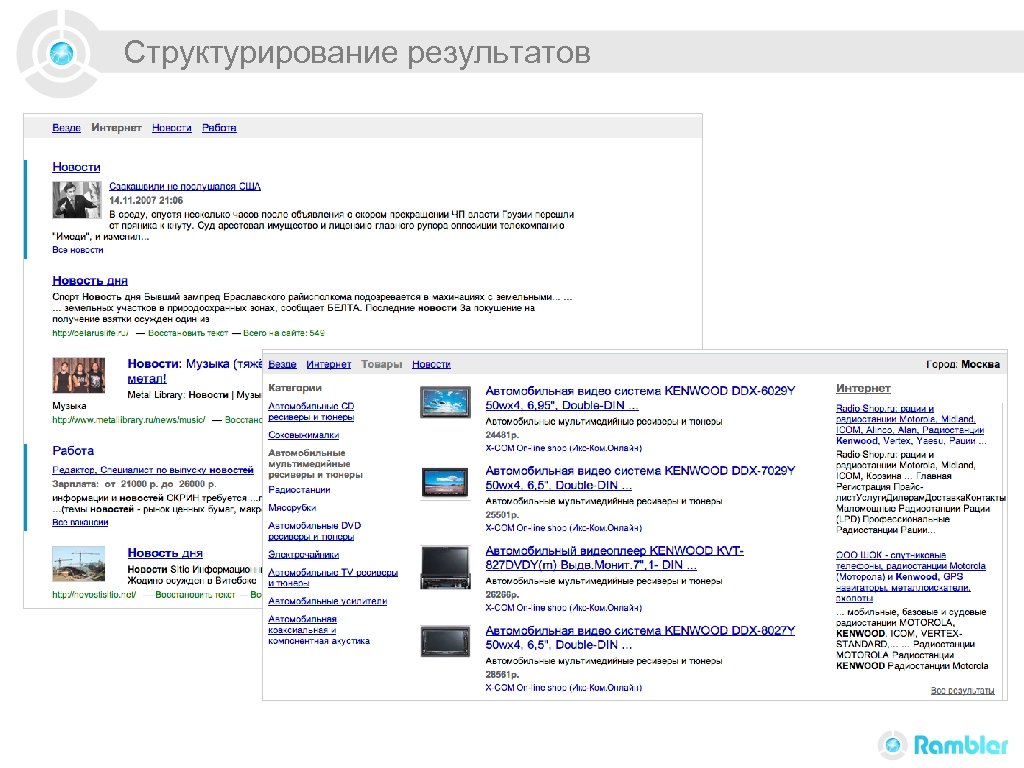
Task: Open the X-COM shop link under the 28561р. price
Action: (x=564, y=688)
